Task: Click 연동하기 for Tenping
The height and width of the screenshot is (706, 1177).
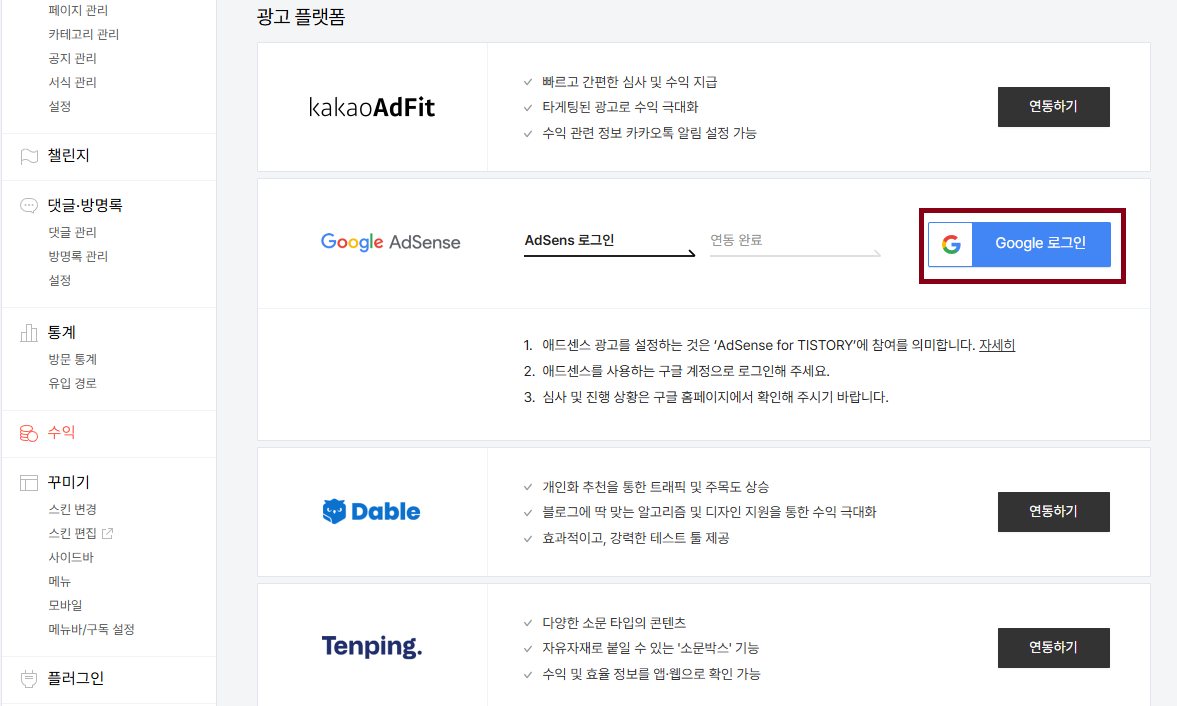Action: [x=1053, y=647]
